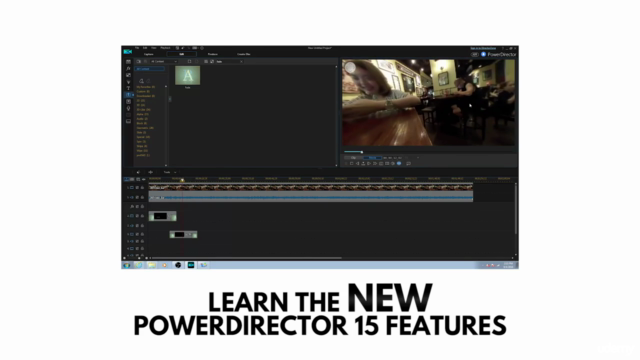Toggle track 3 video enable checkbox
Viewport: 640px width, 360px height.
coord(137,234)
